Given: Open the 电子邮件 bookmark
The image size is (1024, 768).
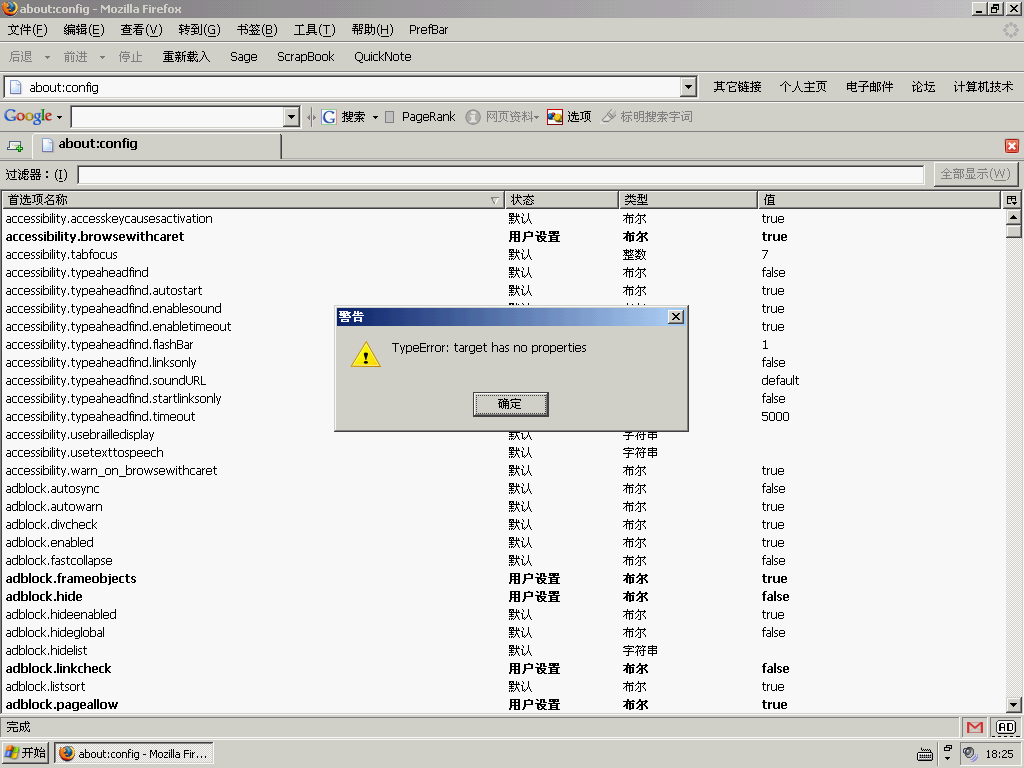Looking at the screenshot, I should pos(869,87).
